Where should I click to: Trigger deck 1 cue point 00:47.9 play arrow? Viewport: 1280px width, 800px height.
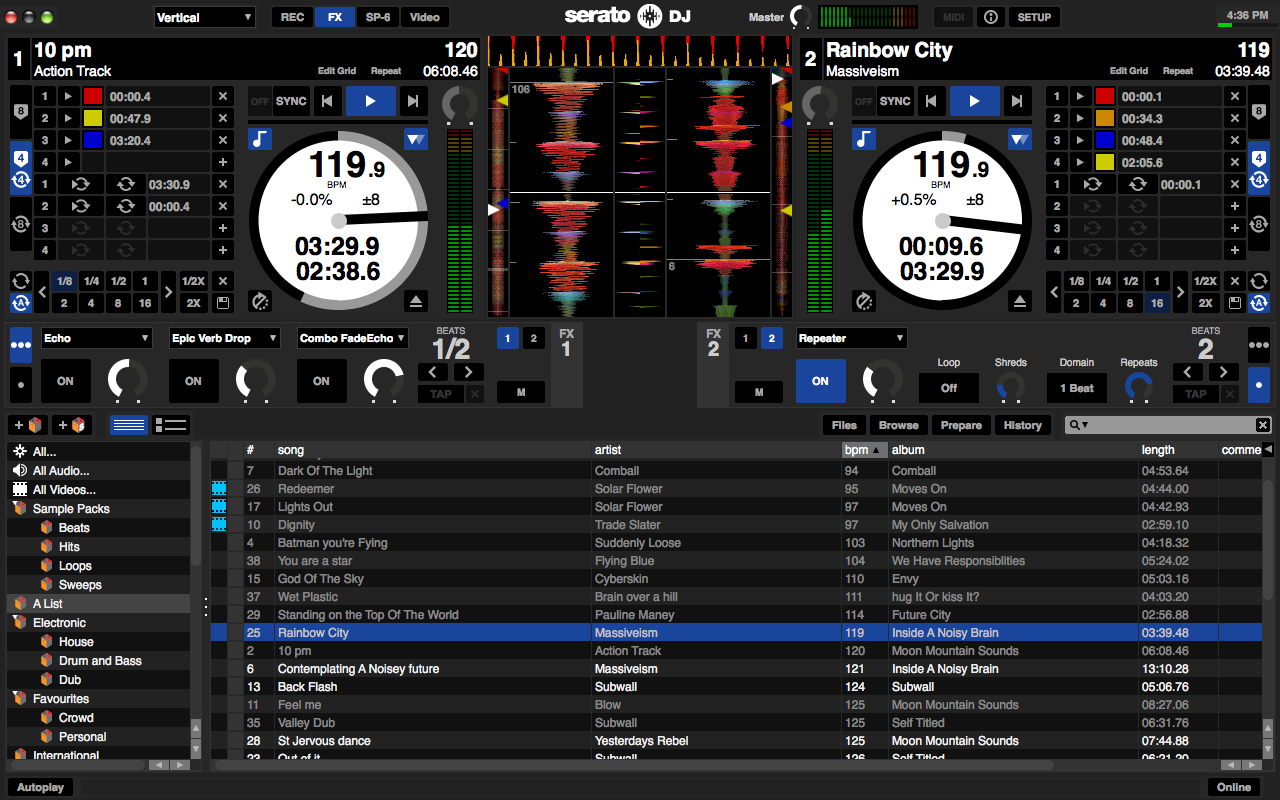(x=68, y=118)
